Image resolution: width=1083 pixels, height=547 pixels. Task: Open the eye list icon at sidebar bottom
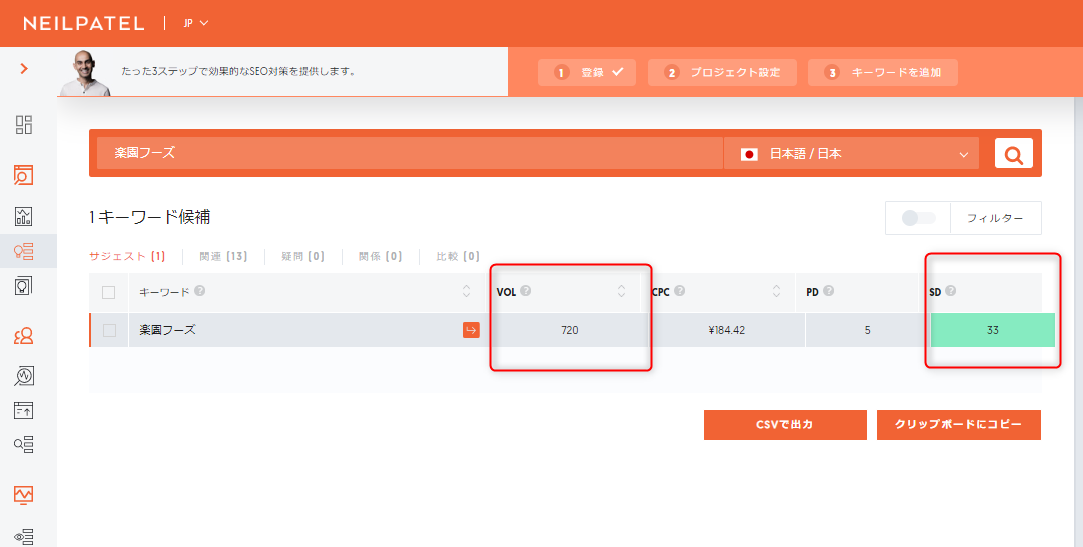click(x=23, y=537)
